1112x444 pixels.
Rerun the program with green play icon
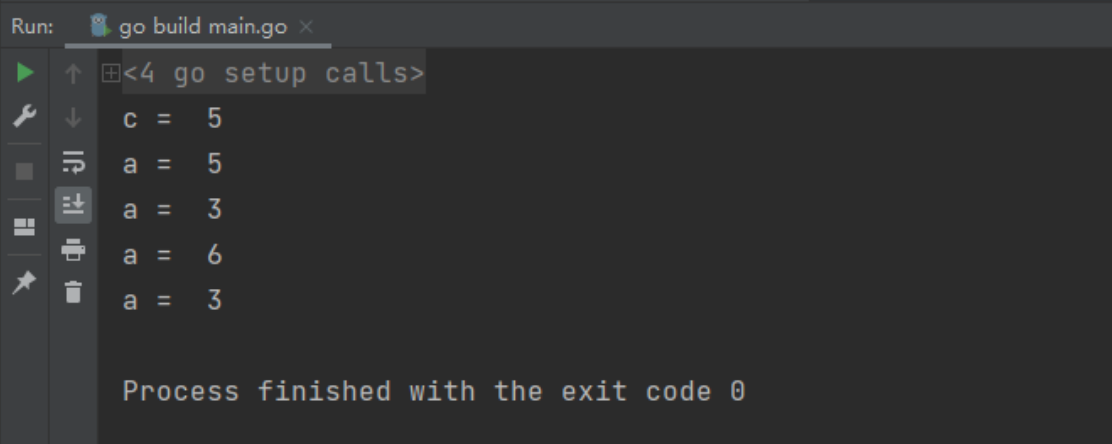click(25, 72)
